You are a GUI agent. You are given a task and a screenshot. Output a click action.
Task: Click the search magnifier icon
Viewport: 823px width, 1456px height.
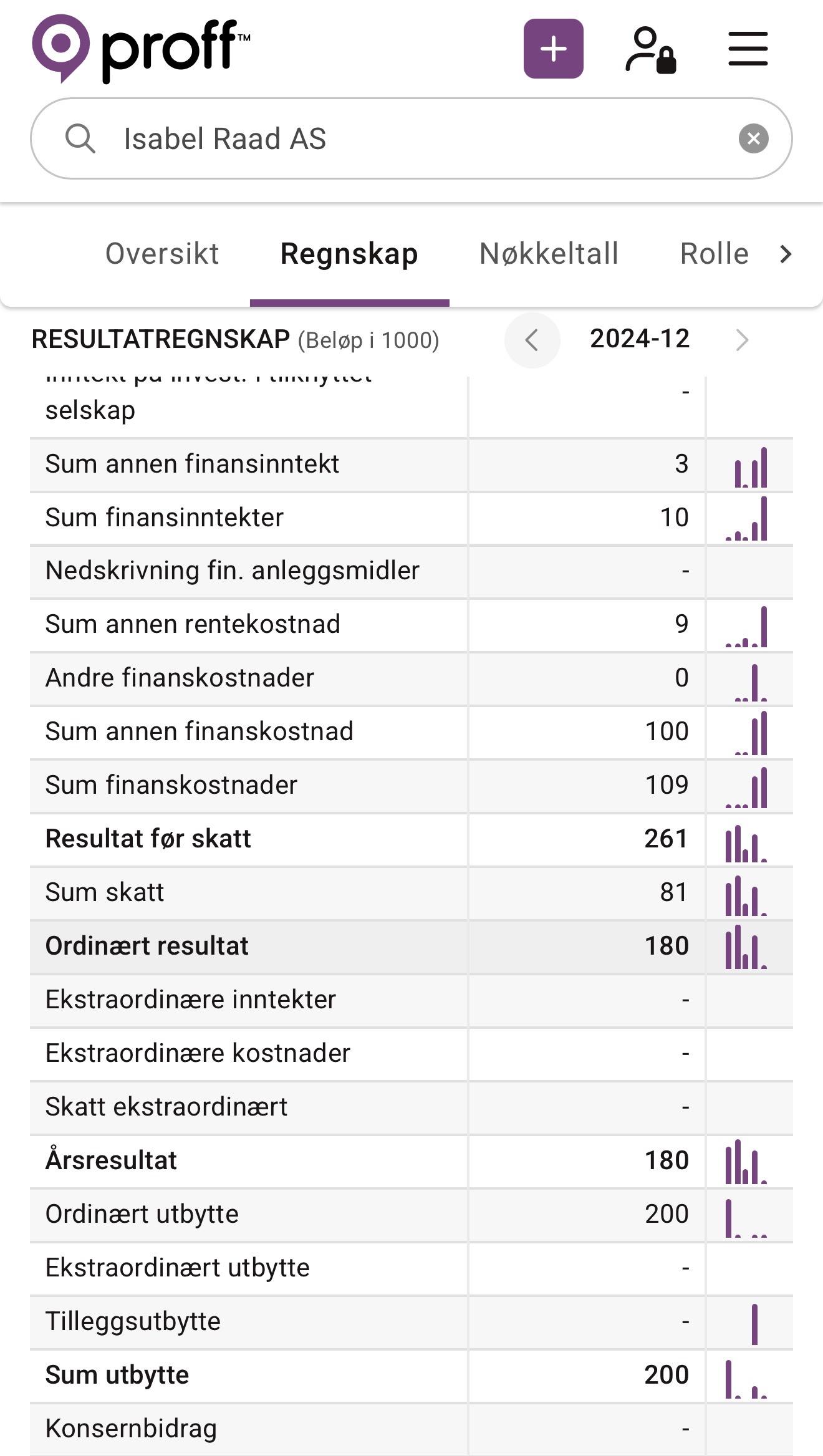click(x=80, y=138)
